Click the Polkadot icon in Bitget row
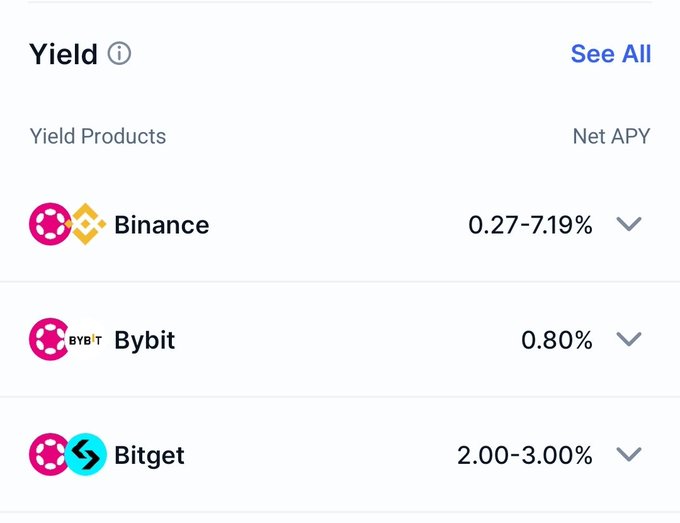680x523 pixels. 46,455
